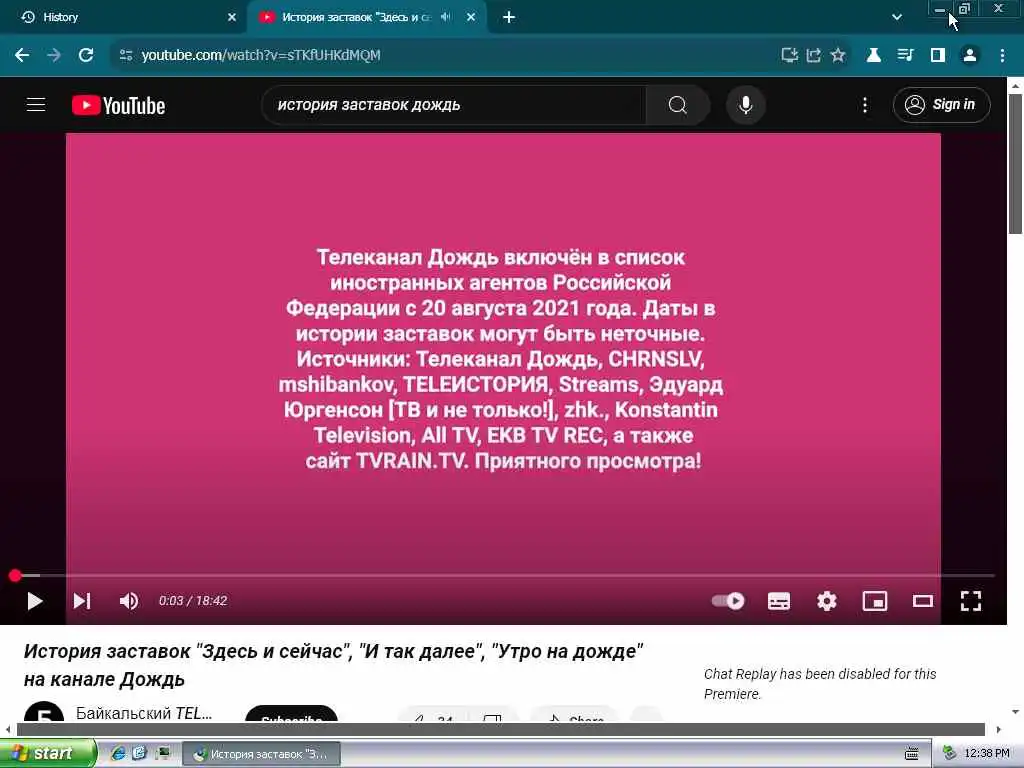This screenshot has height=768, width=1024.
Task: Click Show Desktop quick launch icon
Action: 162,754
